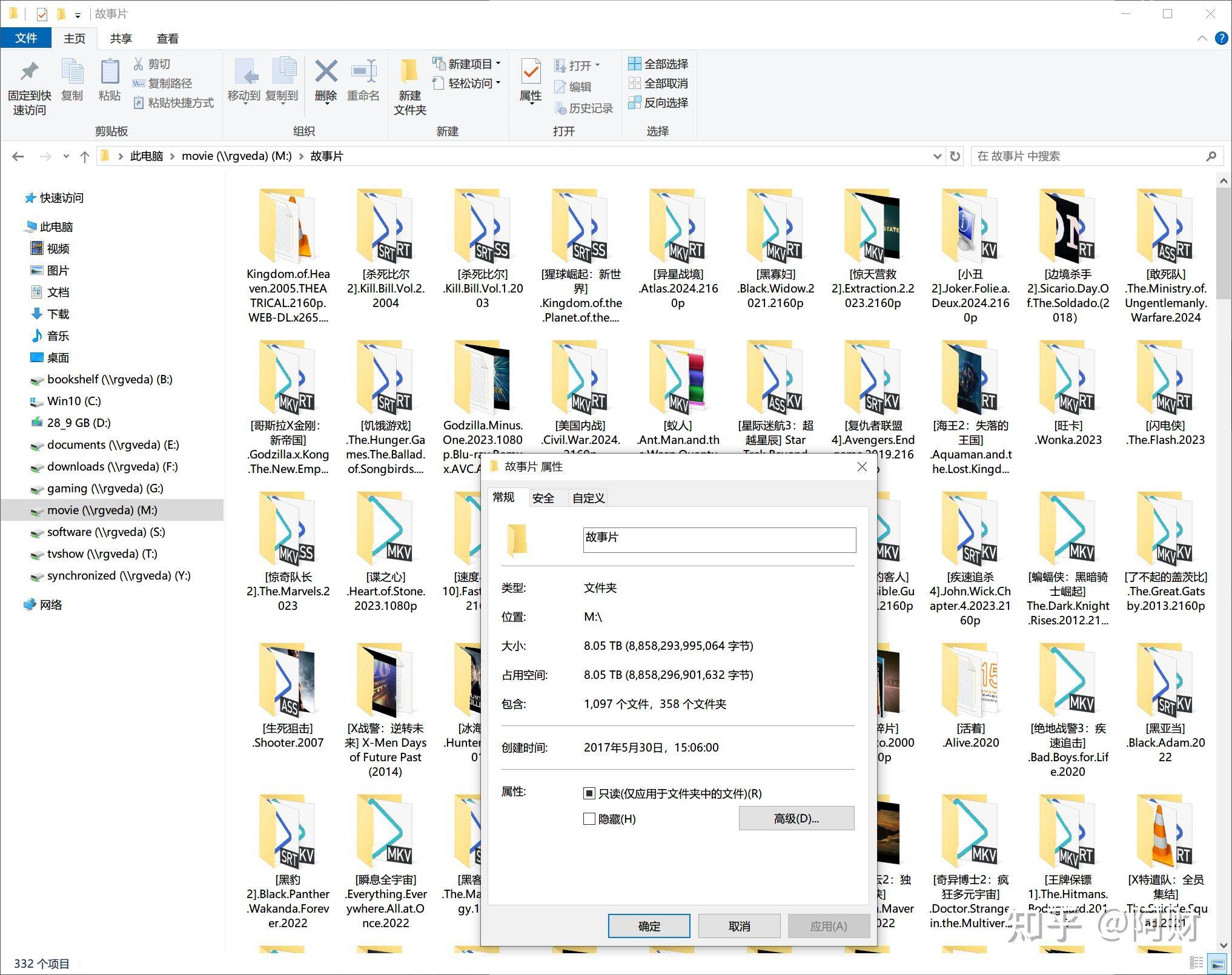This screenshot has height=975, width=1232.
Task: Click 此电脑 in the address breadcrumb
Action: [x=147, y=156]
